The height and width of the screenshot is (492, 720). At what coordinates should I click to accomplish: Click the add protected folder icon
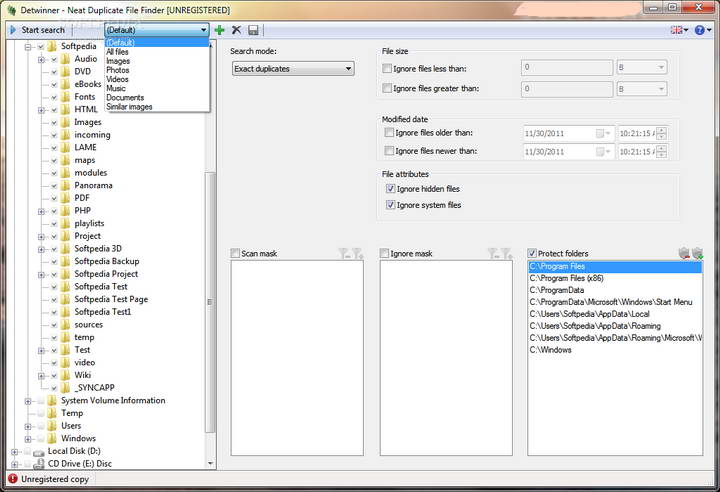698,253
